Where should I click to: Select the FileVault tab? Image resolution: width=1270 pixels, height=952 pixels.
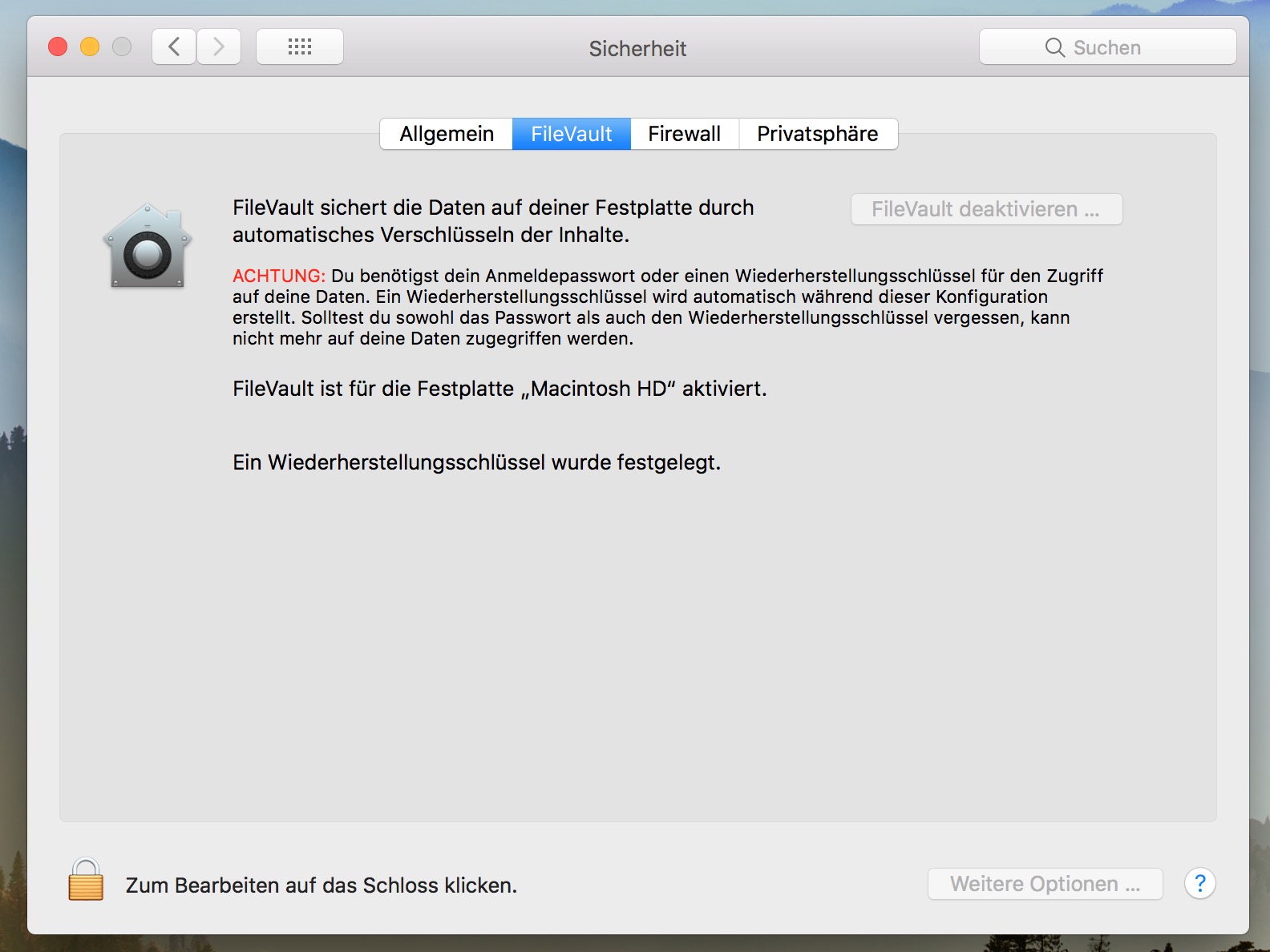pos(572,134)
